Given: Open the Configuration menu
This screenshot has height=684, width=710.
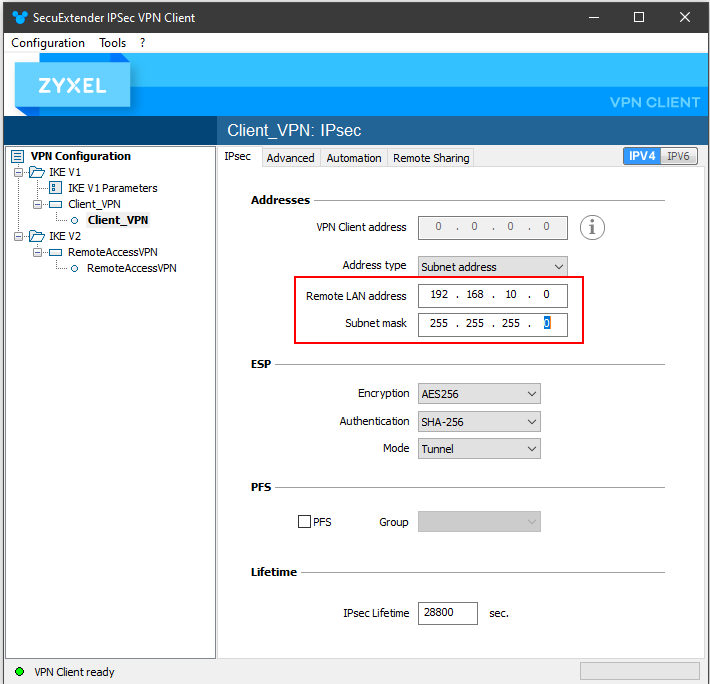Looking at the screenshot, I should click(48, 43).
